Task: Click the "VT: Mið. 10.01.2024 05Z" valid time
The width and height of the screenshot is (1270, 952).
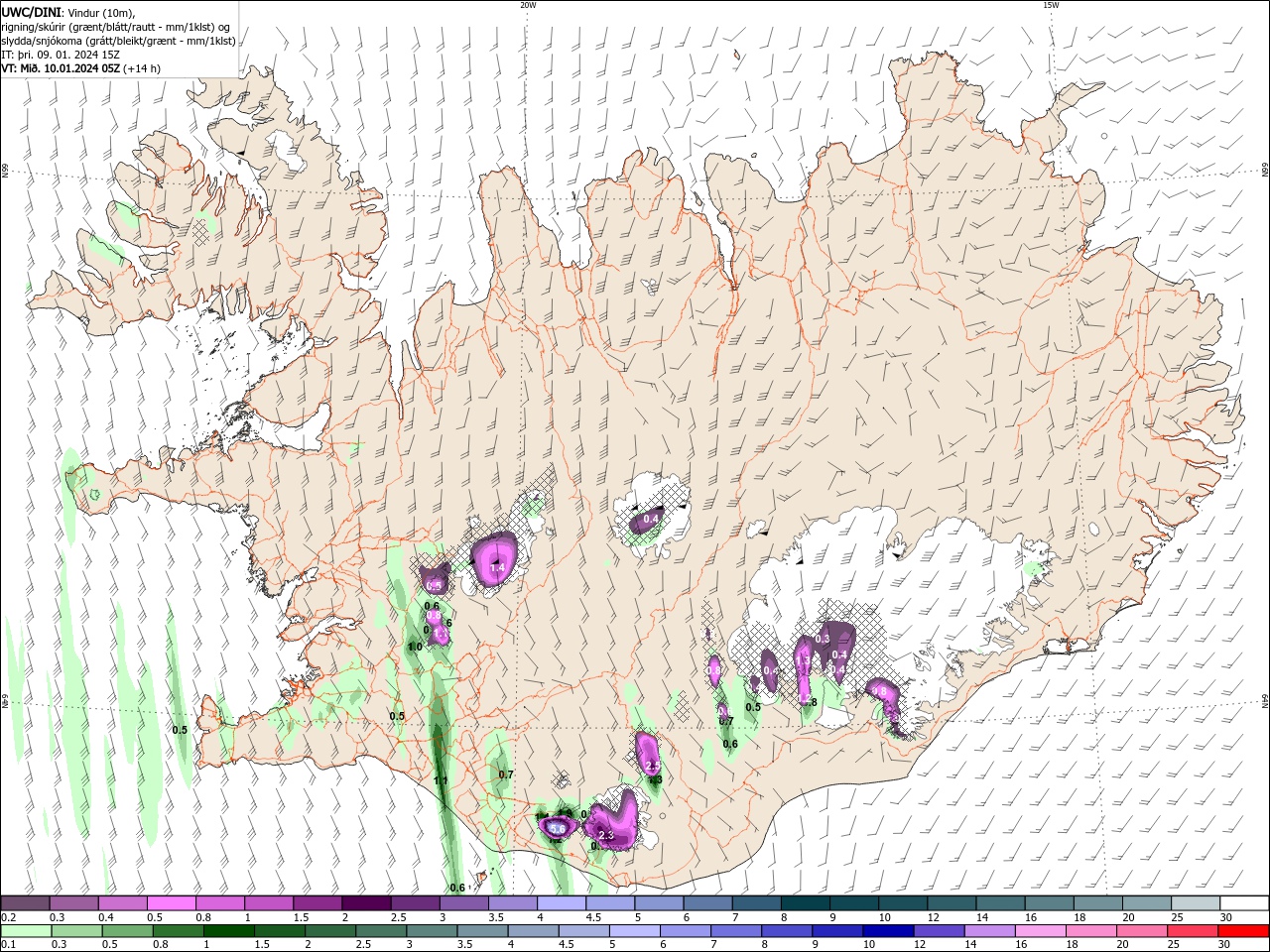Action: pyautogui.click(x=61, y=69)
